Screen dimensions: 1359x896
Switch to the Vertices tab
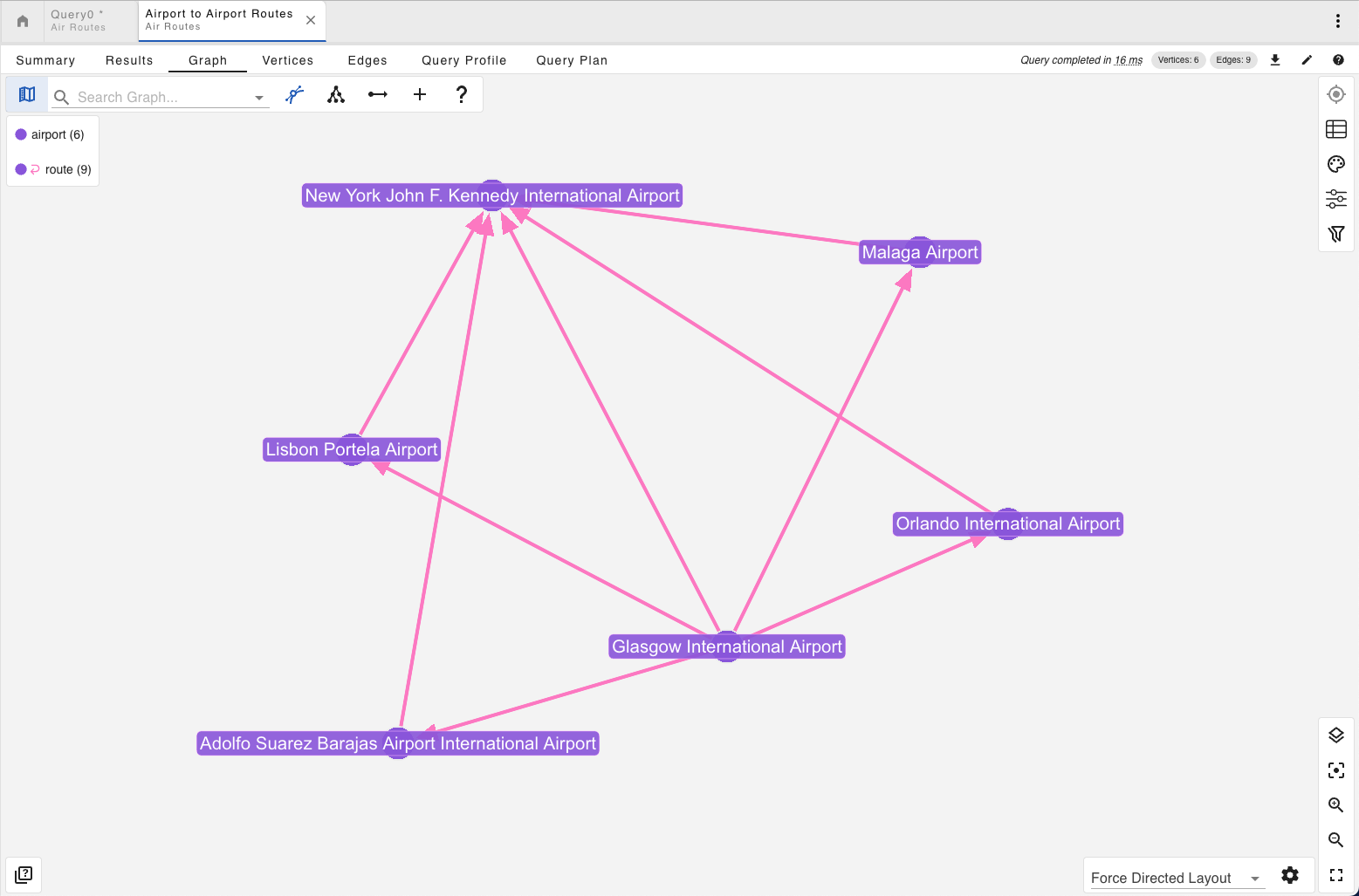pos(287,60)
